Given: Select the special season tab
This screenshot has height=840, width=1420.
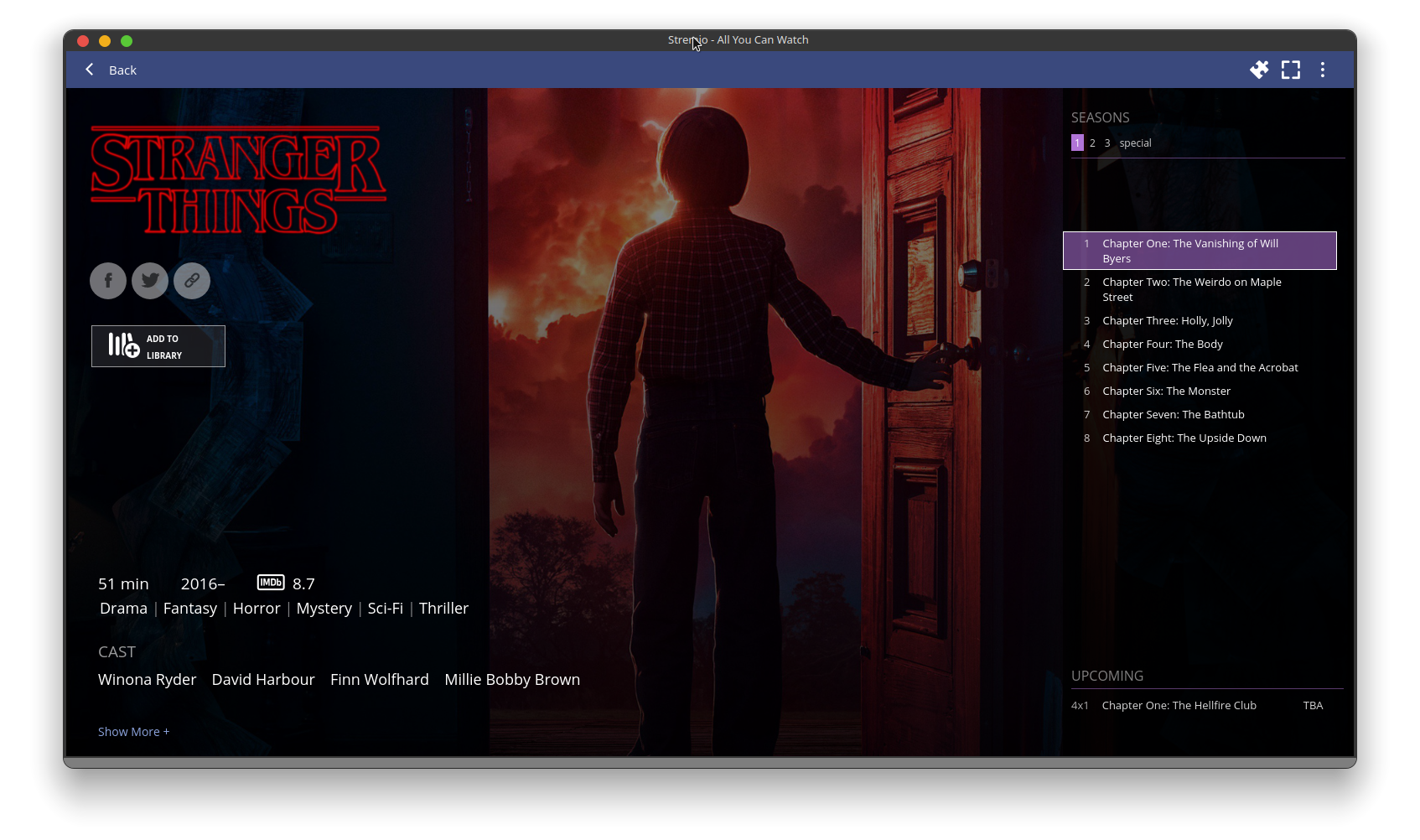Looking at the screenshot, I should 1135,143.
